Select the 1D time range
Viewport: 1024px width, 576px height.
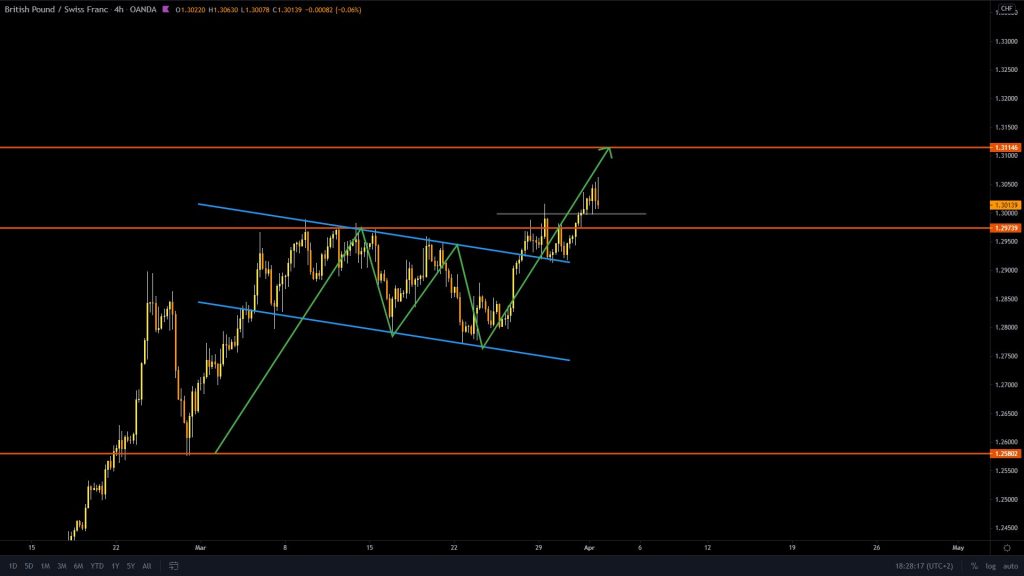coord(13,565)
